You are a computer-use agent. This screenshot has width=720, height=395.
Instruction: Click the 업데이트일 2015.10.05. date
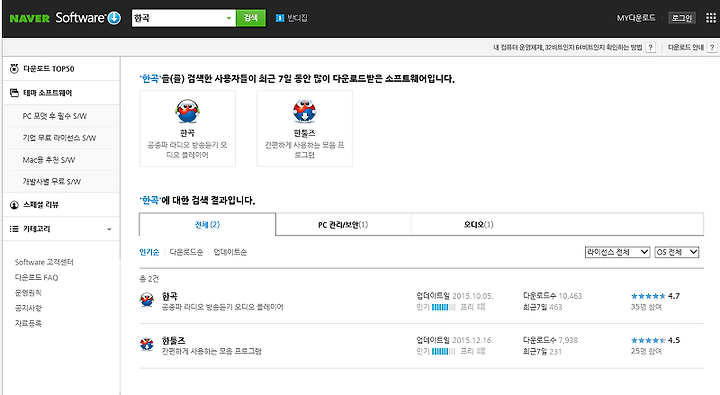tap(472, 296)
